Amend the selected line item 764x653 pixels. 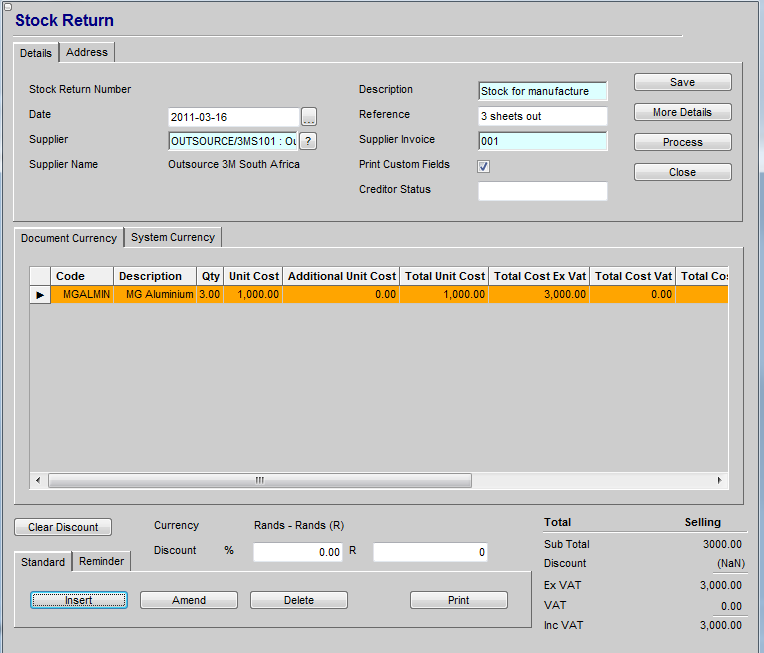[189, 600]
